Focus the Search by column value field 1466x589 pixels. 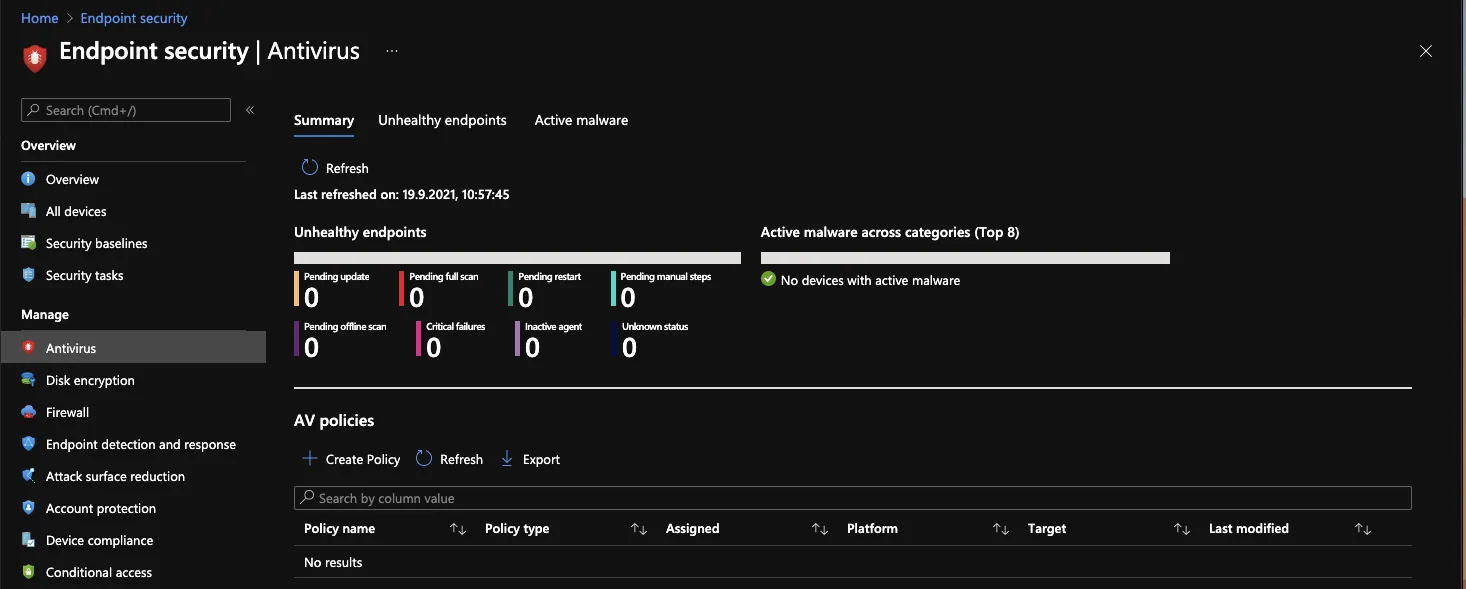[852, 498]
